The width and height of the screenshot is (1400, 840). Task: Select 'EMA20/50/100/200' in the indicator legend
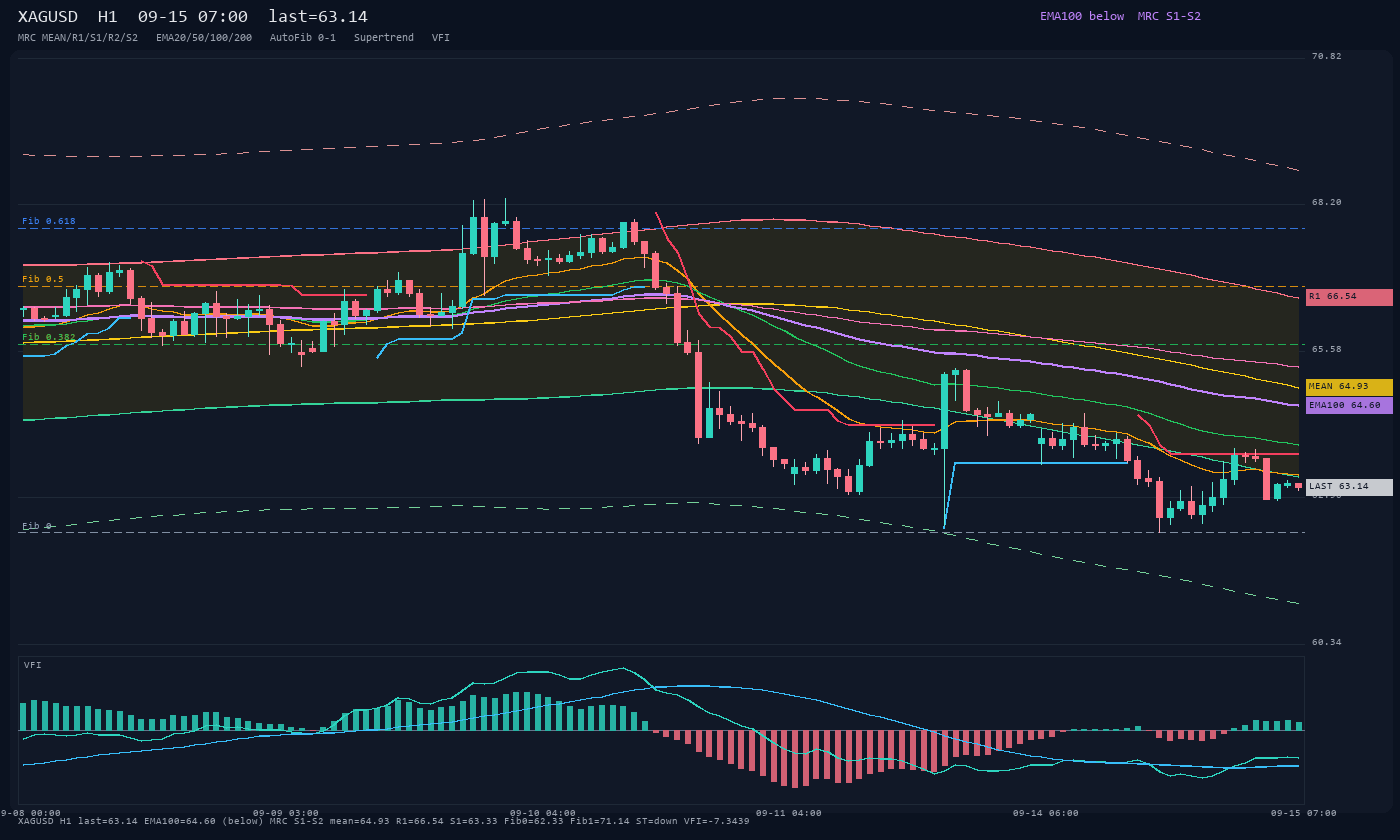coord(204,38)
